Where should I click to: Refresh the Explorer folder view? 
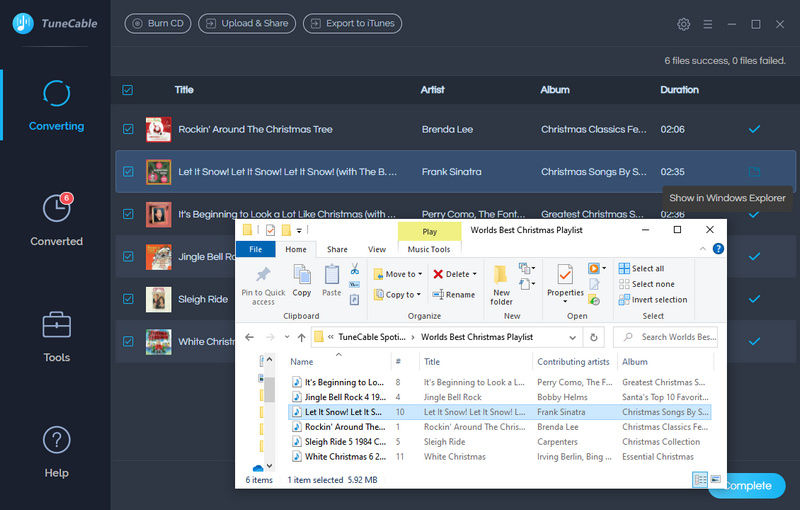(593, 337)
